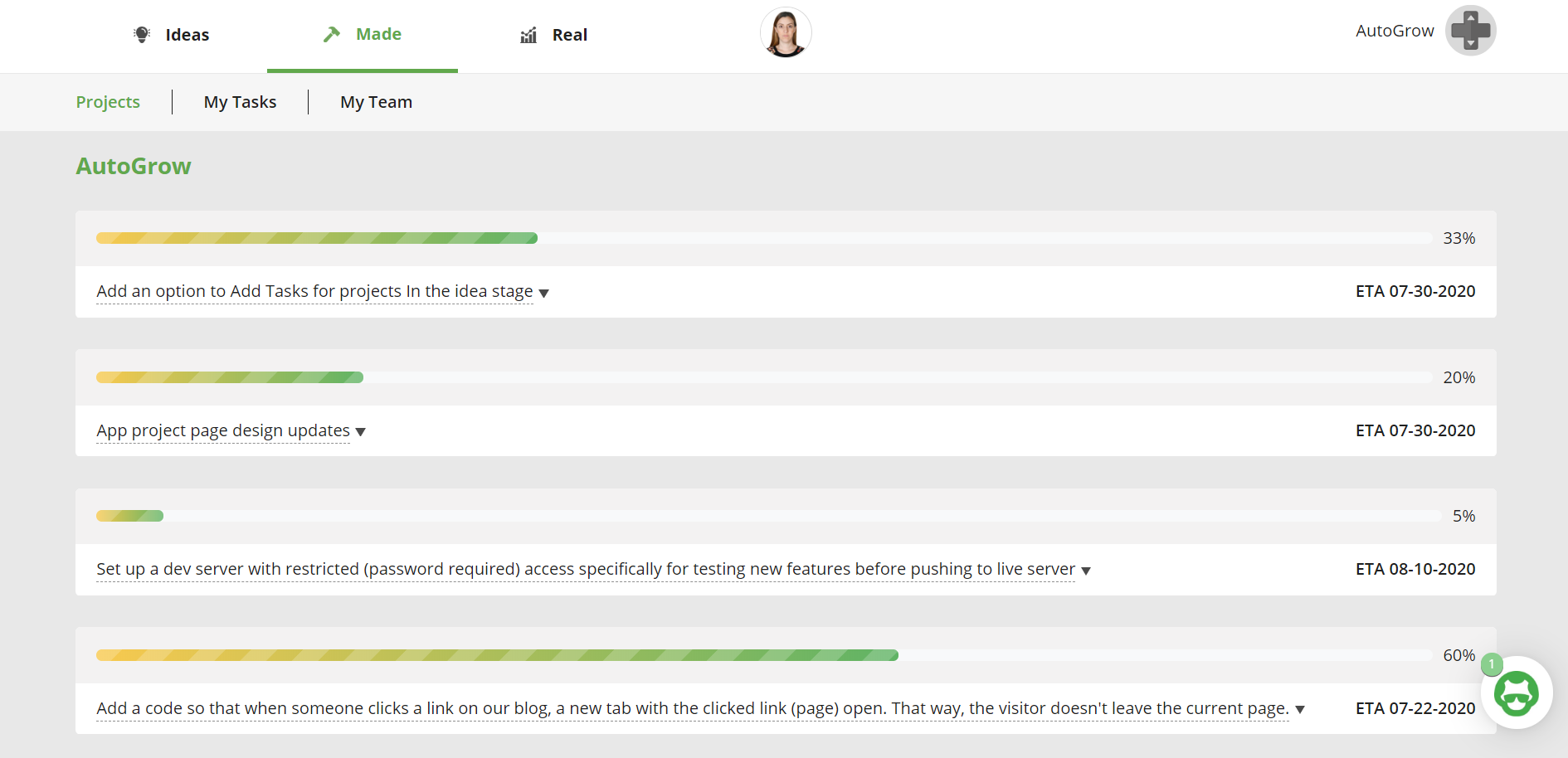The image size is (1568, 758).
Task: Click the AutoGrow gray plus logo icon
Action: pyautogui.click(x=1470, y=31)
